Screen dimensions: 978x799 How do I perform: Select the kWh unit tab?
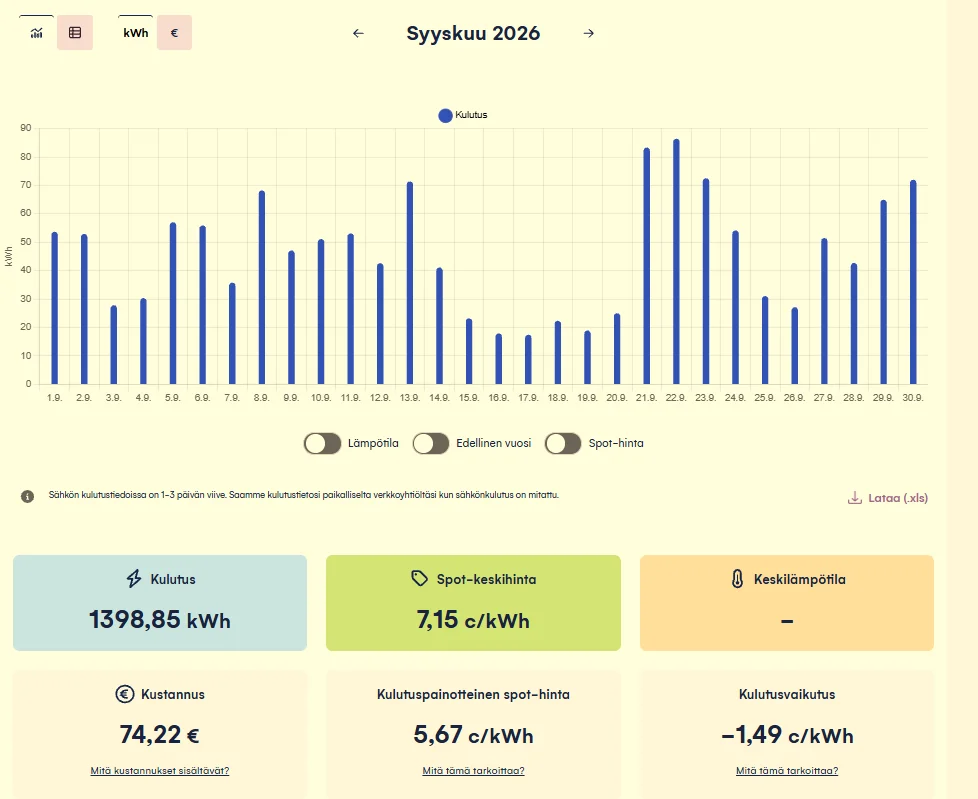(135, 33)
